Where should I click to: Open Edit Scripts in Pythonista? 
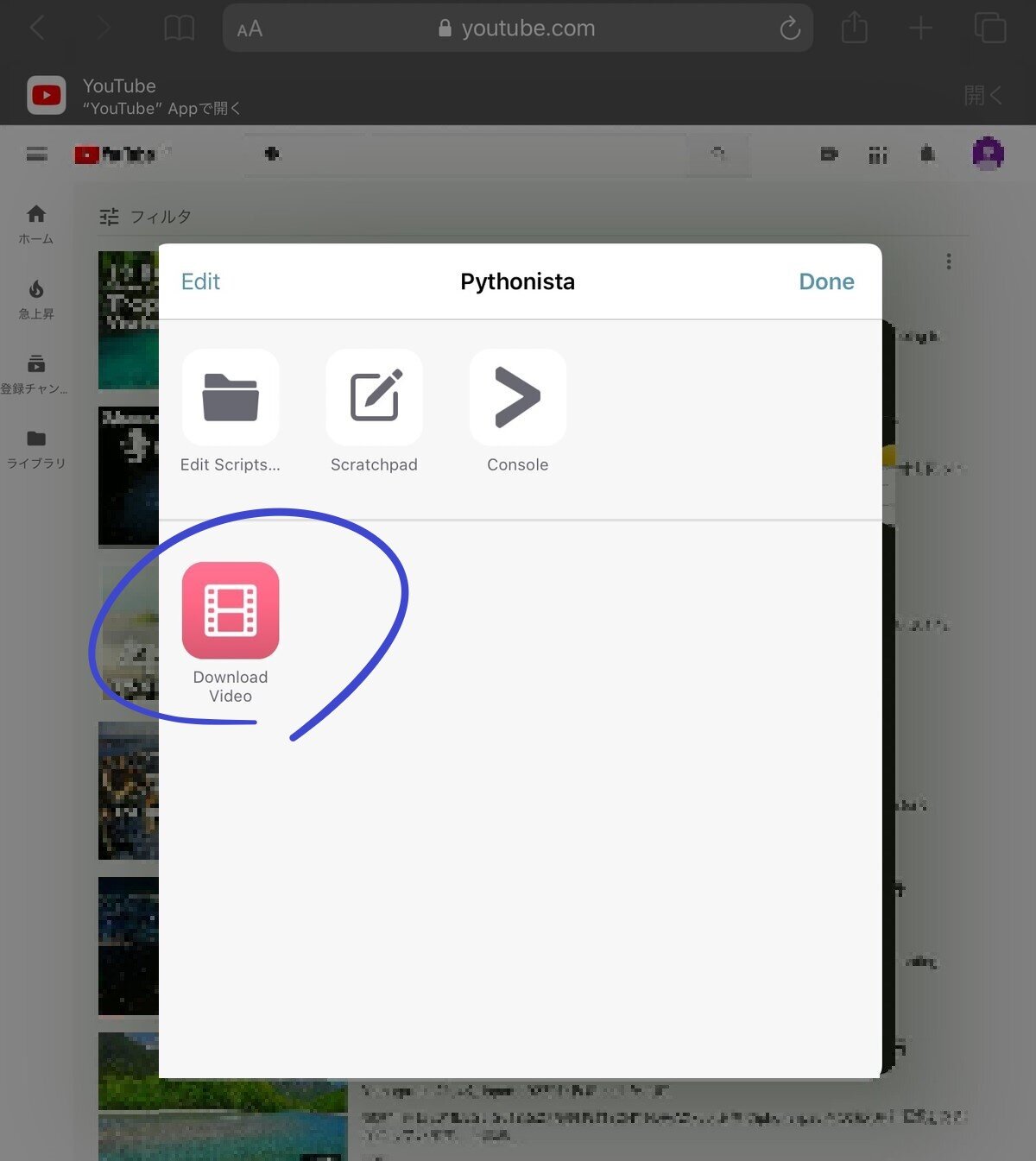tap(230, 397)
